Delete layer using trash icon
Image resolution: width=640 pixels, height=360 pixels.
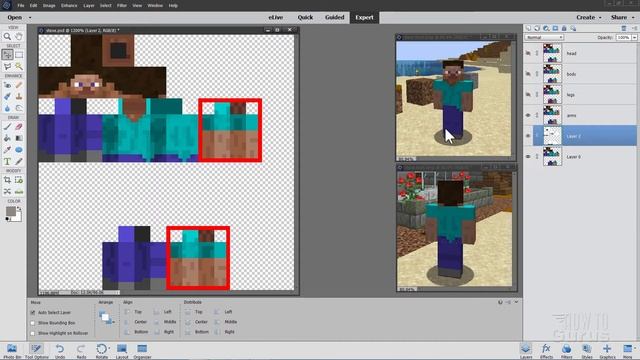tap(624, 29)
